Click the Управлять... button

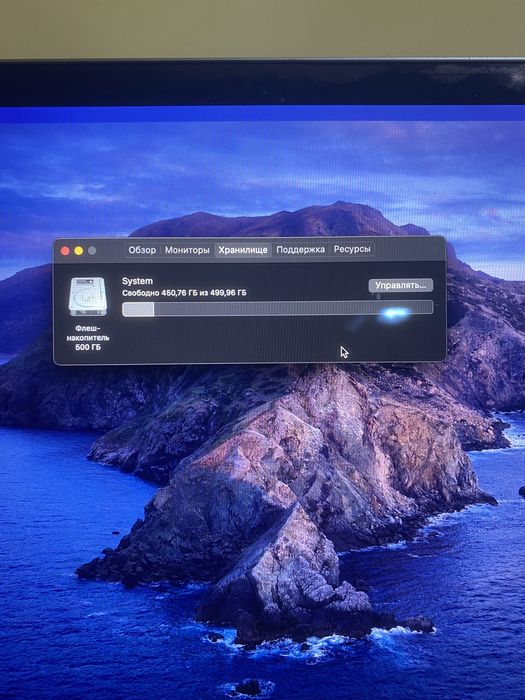point(400,285)
